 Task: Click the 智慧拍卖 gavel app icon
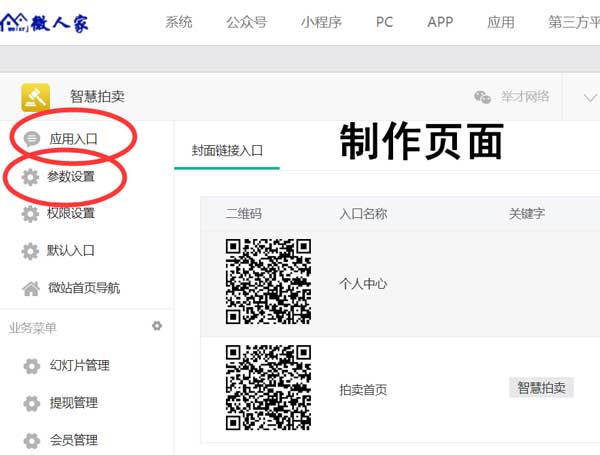(x=36, y=97)
